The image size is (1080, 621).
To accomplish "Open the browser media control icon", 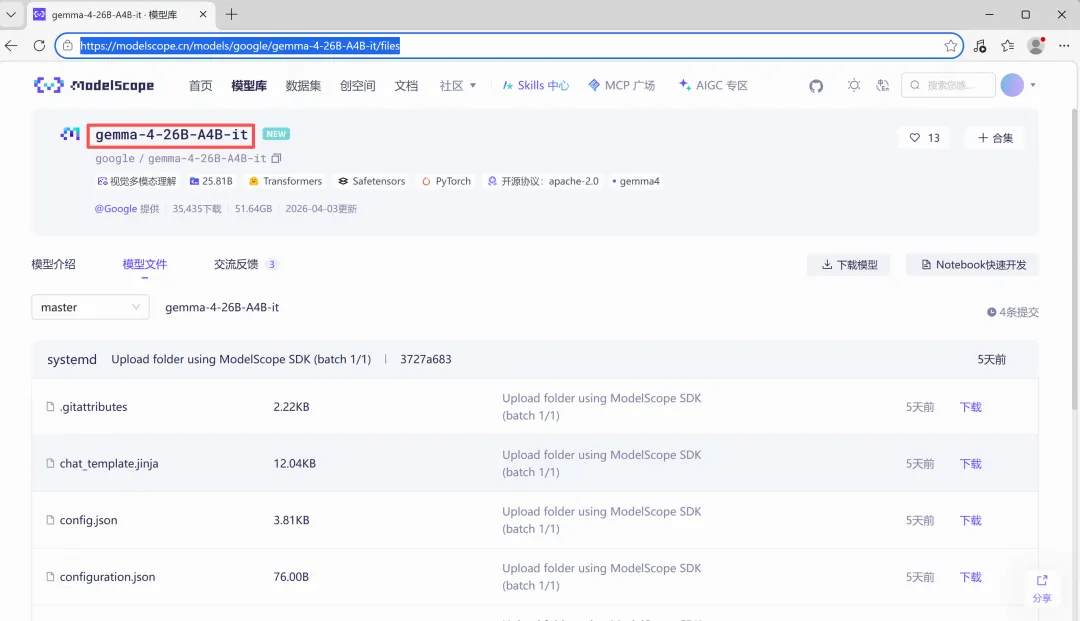I will click(x=979, y=45).
